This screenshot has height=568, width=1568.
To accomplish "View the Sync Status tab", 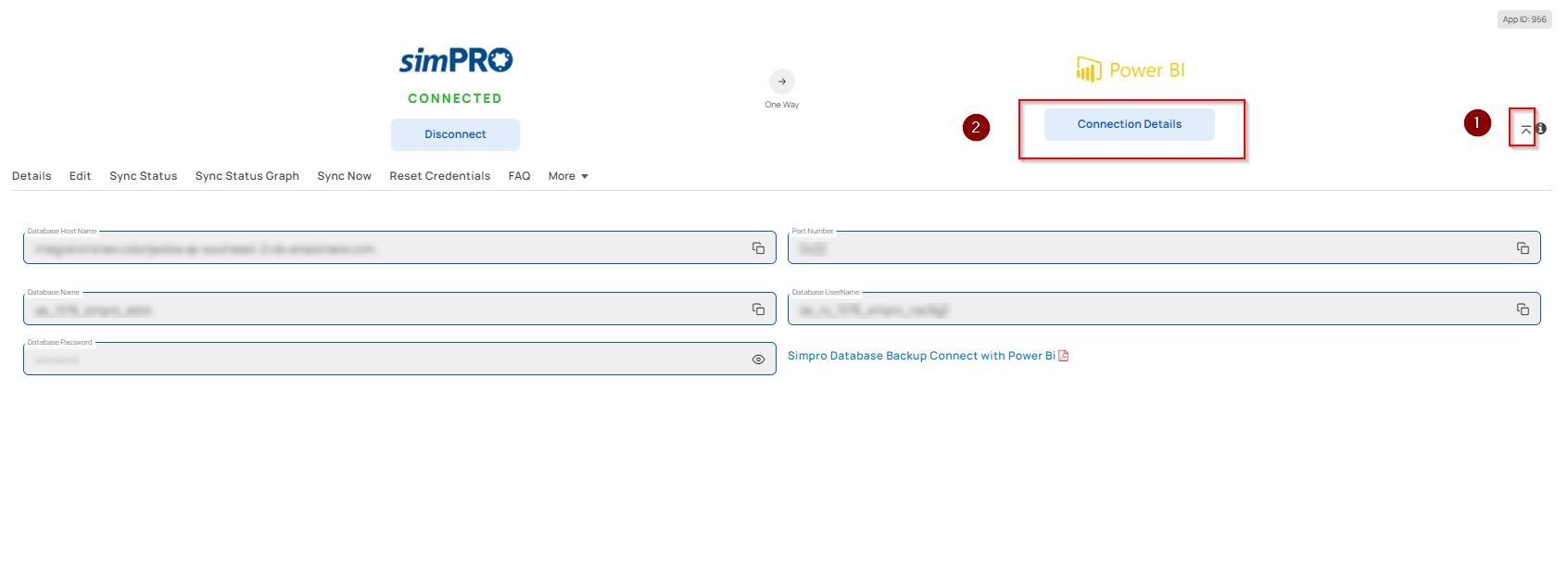I will [144, 176].
